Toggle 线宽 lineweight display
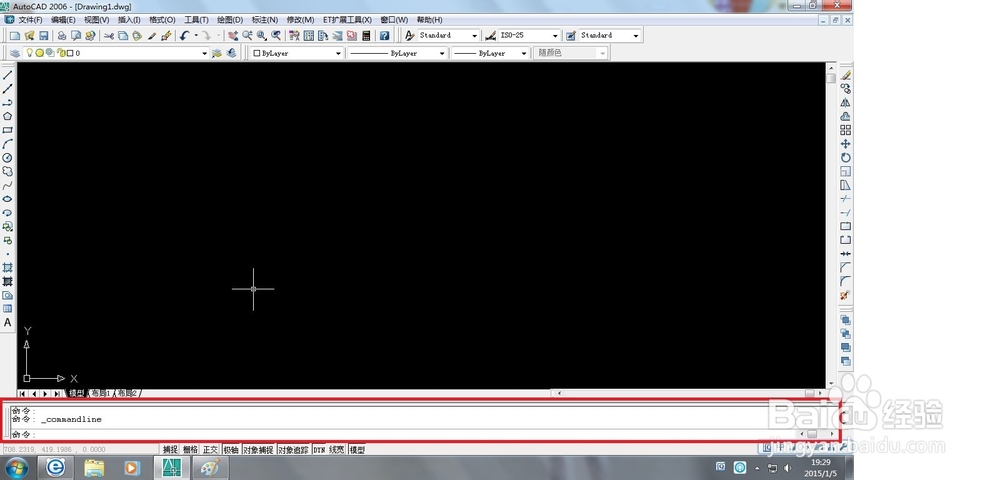Viewport: 1000px width, 480px height. point(337,450)
